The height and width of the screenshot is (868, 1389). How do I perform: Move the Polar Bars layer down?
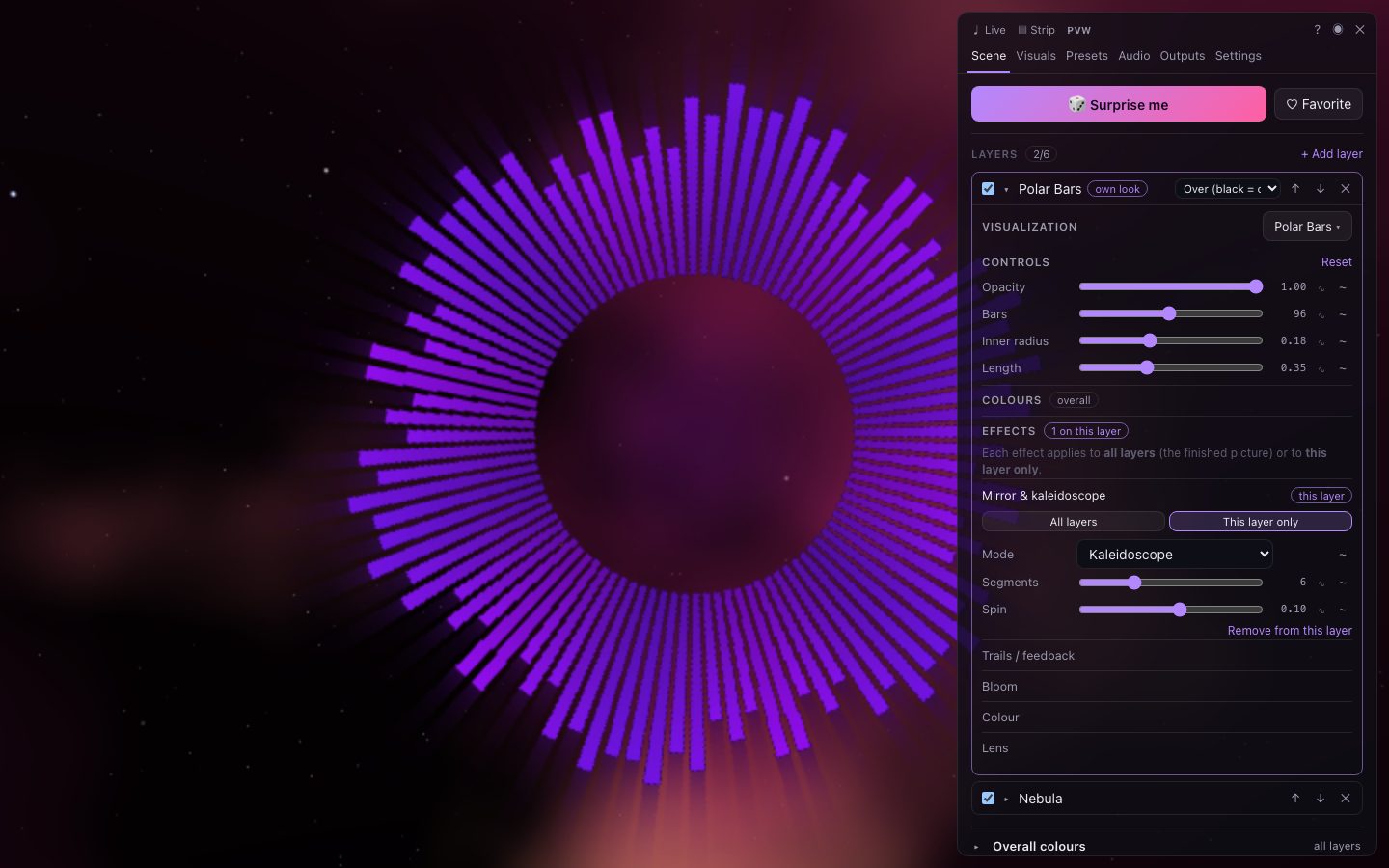(x=1321, y=189)
